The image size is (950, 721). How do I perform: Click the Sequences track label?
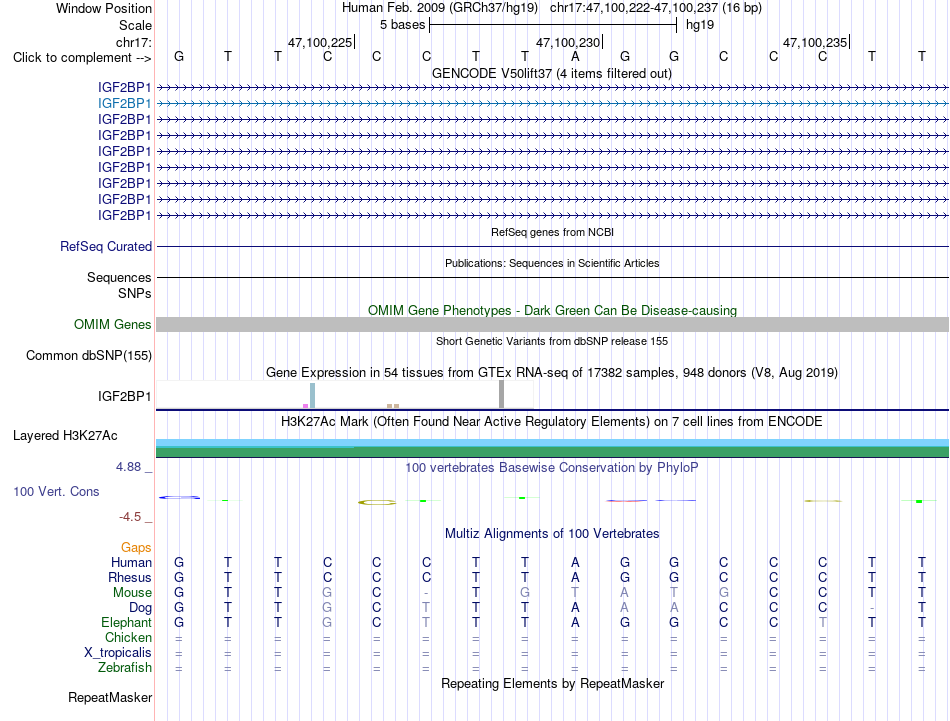point(119,277)
